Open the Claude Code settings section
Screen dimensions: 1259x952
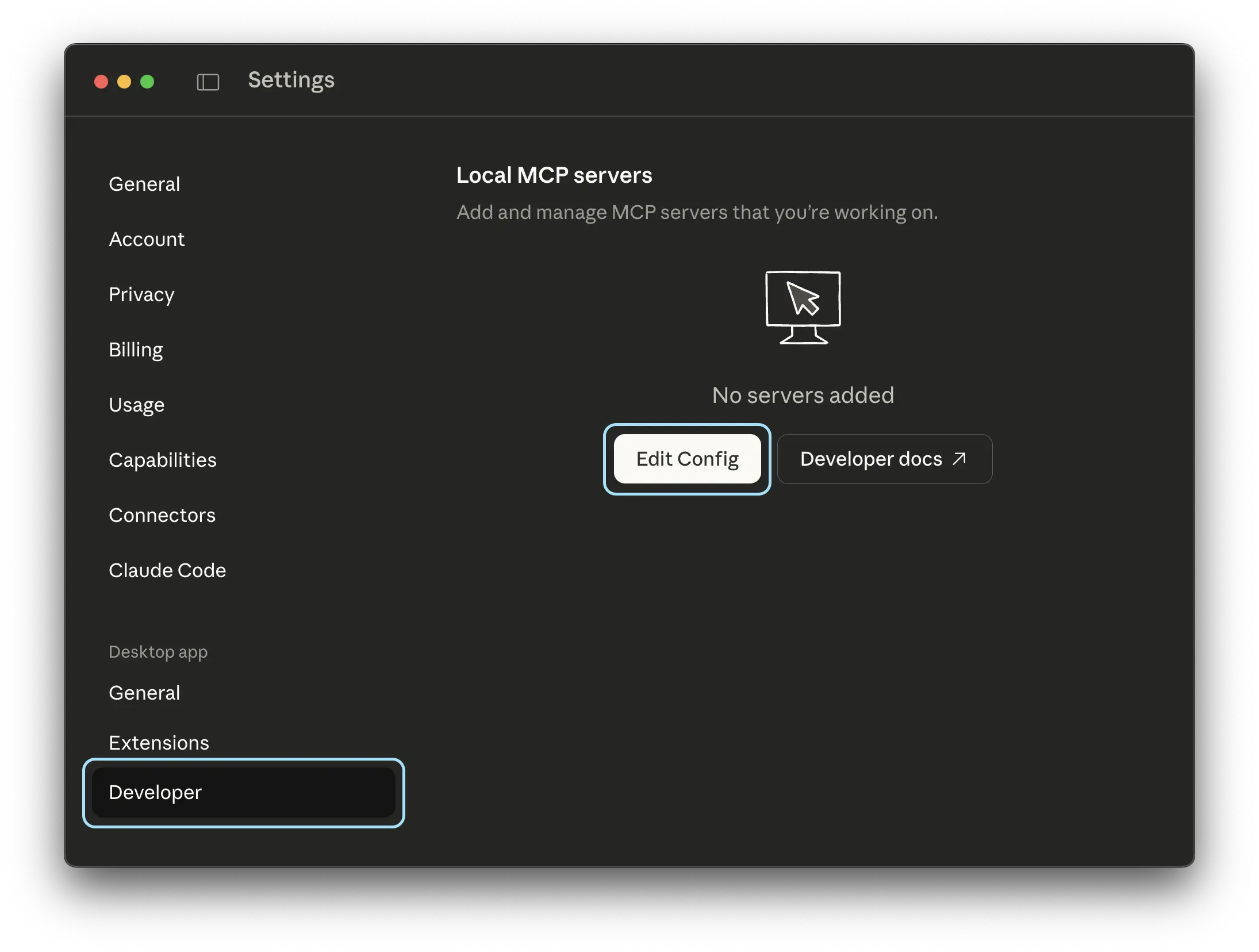167,570
